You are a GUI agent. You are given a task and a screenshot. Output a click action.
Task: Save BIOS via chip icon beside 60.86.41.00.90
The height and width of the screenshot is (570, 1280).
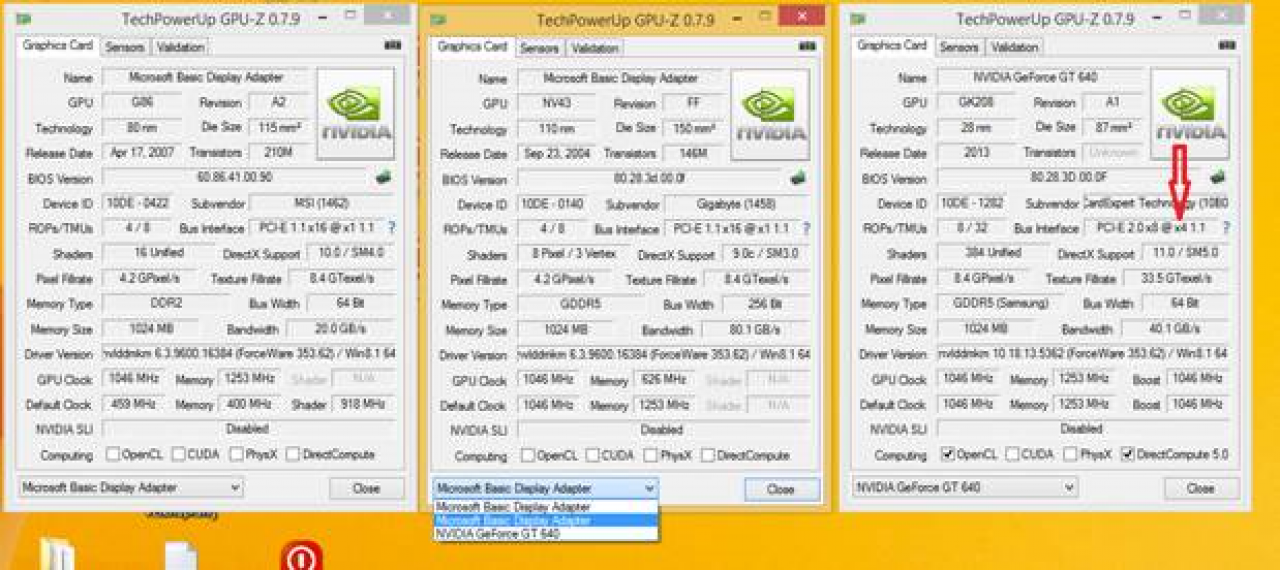pyautogui.click(x=384, y=177)
